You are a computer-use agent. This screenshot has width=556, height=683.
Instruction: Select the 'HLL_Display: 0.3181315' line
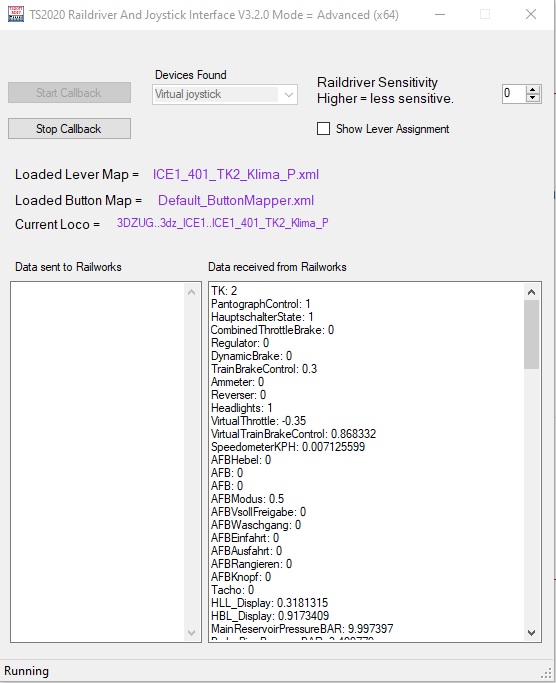point(269,603)
